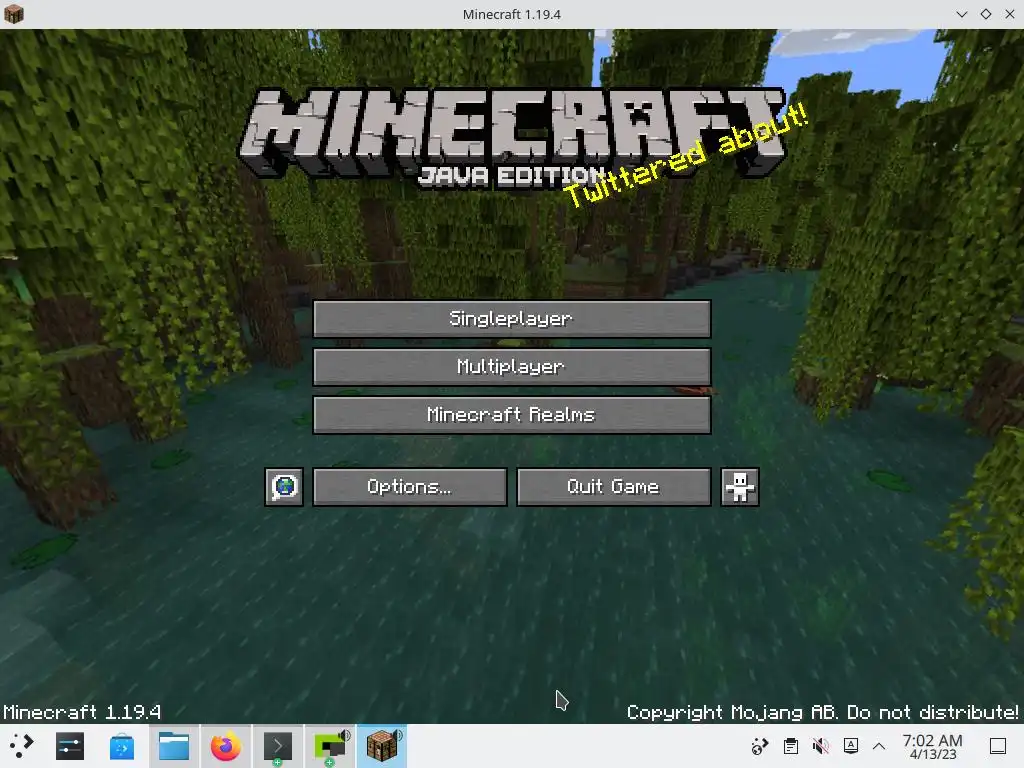Open accessibility settings figure icon
Screen dimensions: 1024x768
740,487
